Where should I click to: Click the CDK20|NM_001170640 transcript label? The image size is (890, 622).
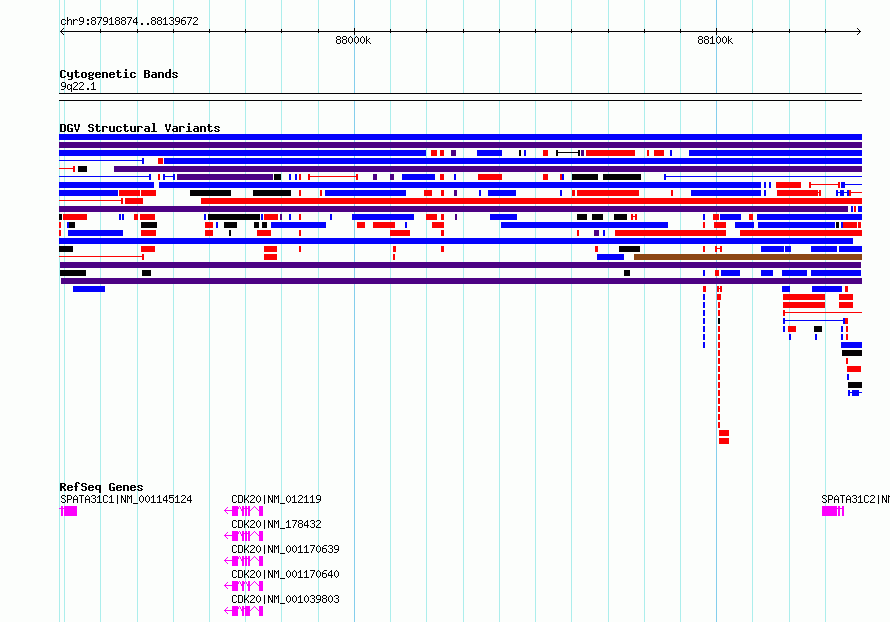(x=286, y=574)
